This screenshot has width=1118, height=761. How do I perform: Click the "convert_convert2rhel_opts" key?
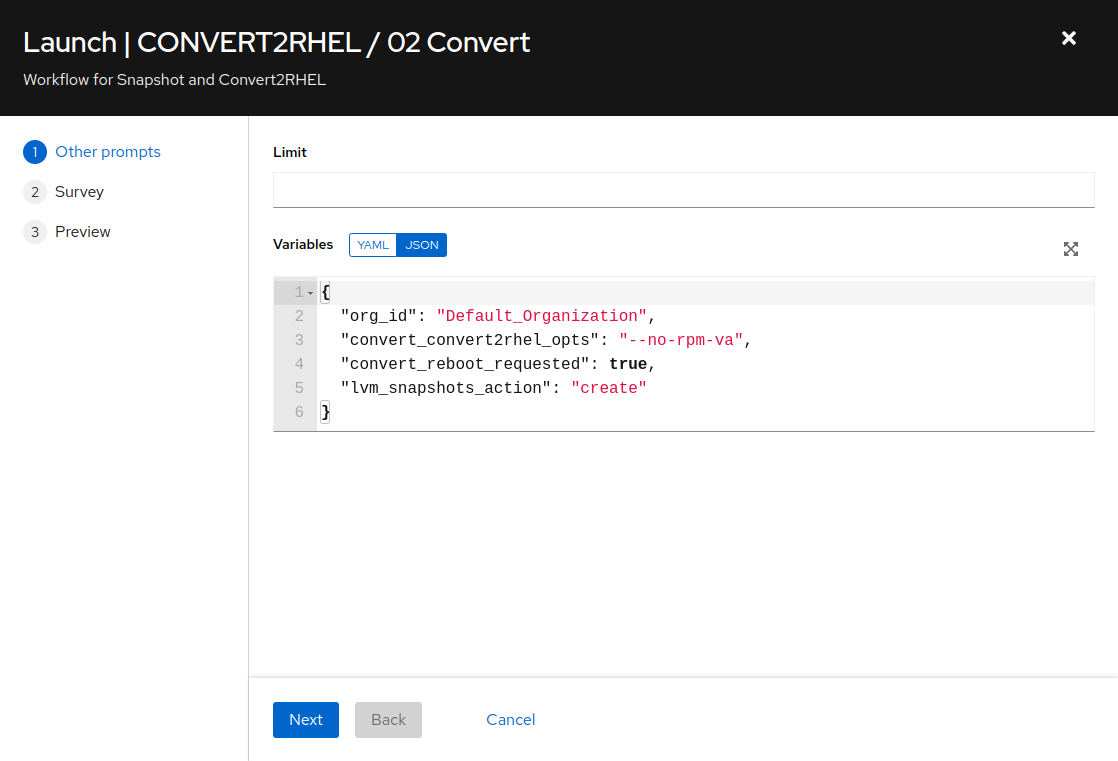469,340
